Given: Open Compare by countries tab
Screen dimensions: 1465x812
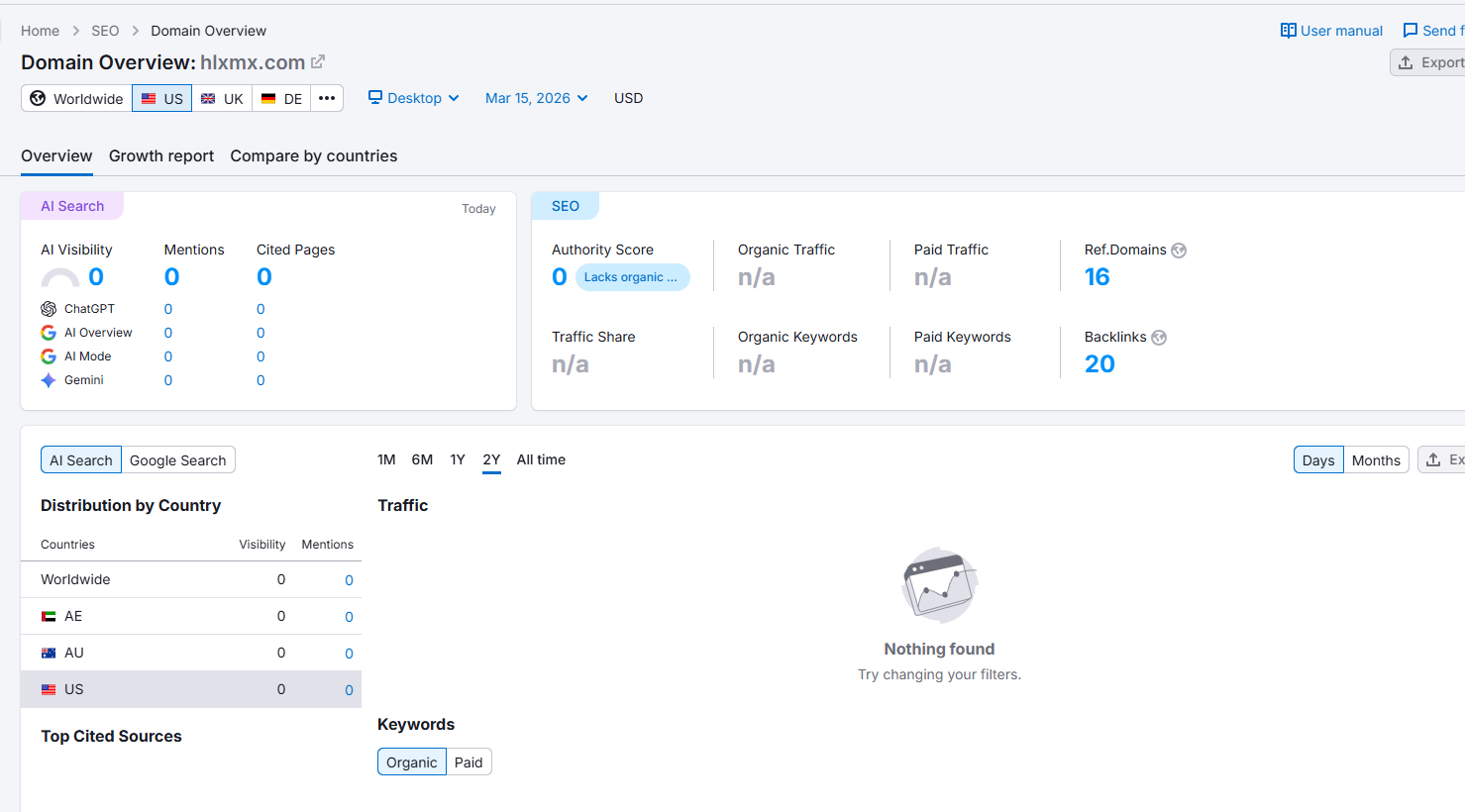Looking at the screenshot, I should 314,155.
